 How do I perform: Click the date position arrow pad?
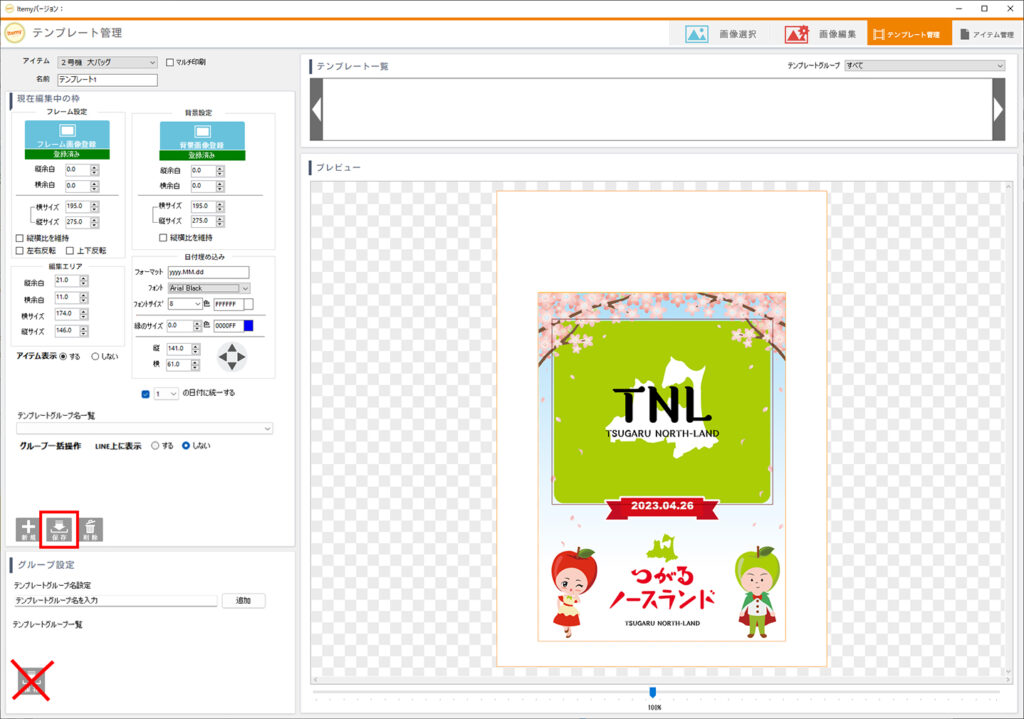232,356
